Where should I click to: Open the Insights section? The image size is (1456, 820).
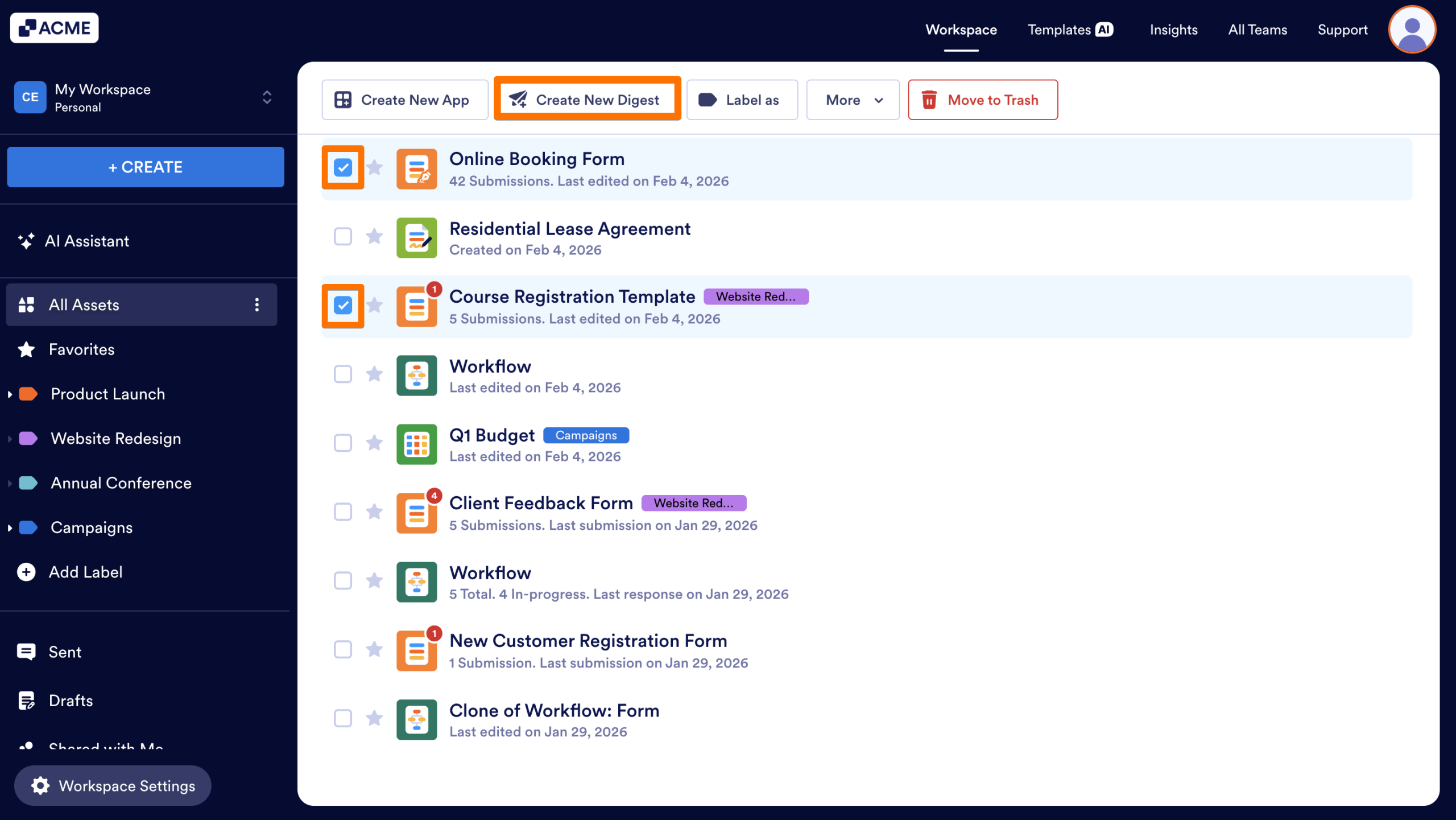pos(1173,30)
